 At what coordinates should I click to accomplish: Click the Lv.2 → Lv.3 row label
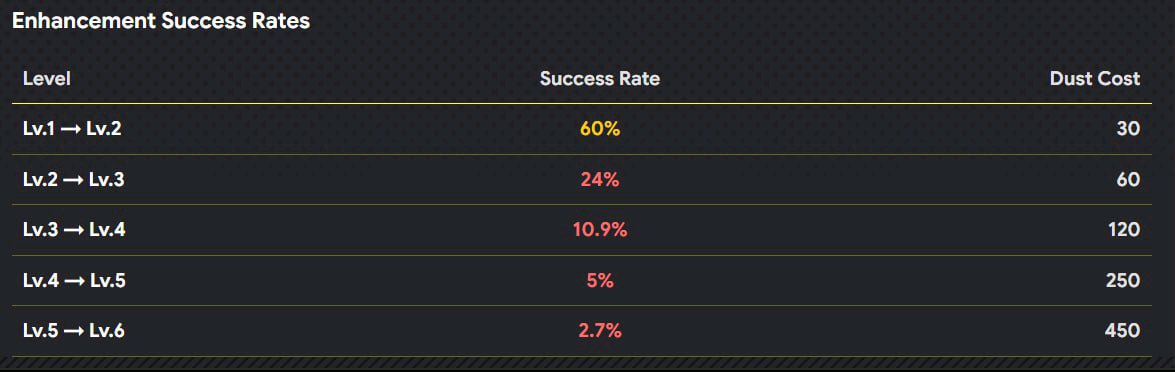tap(73, 180)
